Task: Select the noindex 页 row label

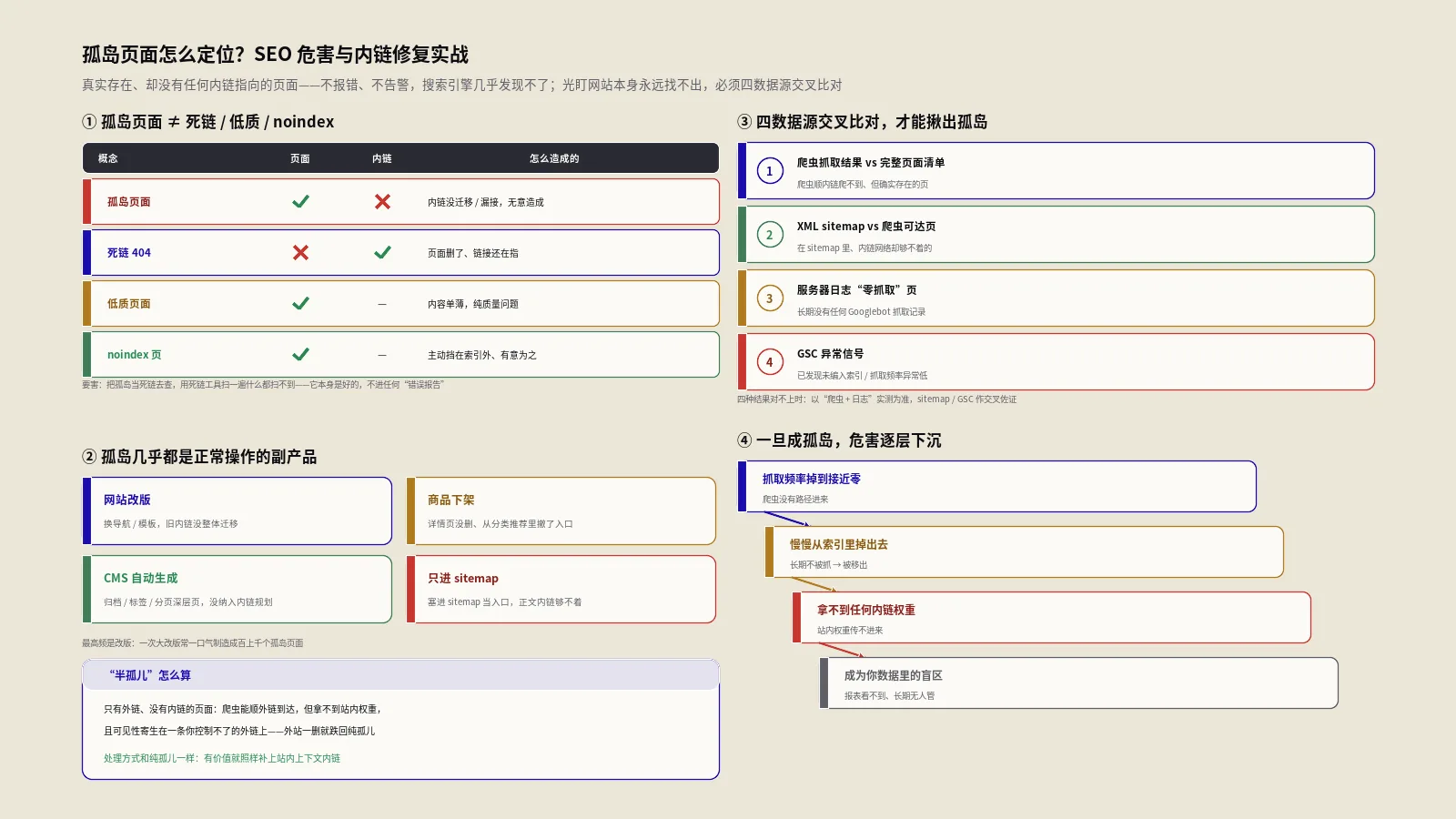Action: click(135, 355)
